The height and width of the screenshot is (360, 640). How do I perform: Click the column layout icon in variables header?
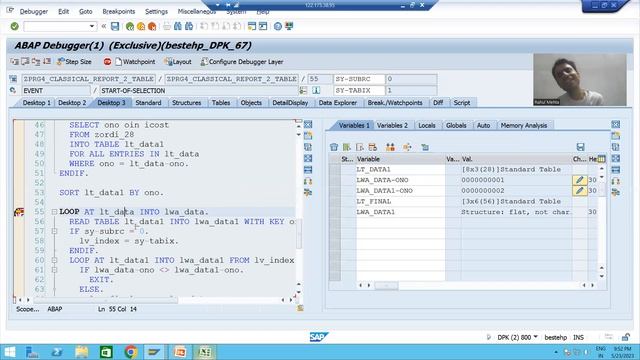pyautogui.click(x=601, y=159)
